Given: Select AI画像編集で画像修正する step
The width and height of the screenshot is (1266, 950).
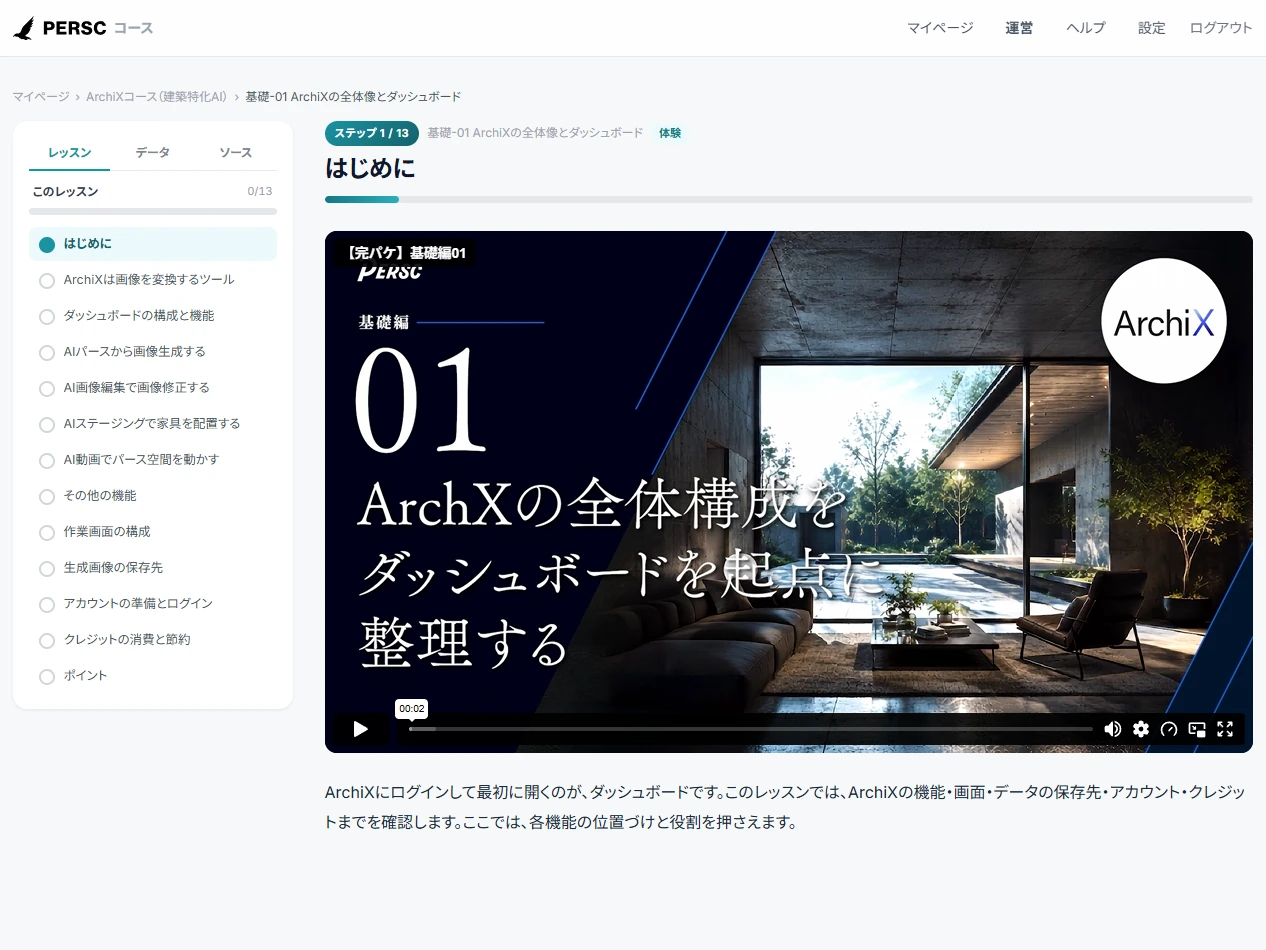Looking at the screenshot, I should point(153,388).
